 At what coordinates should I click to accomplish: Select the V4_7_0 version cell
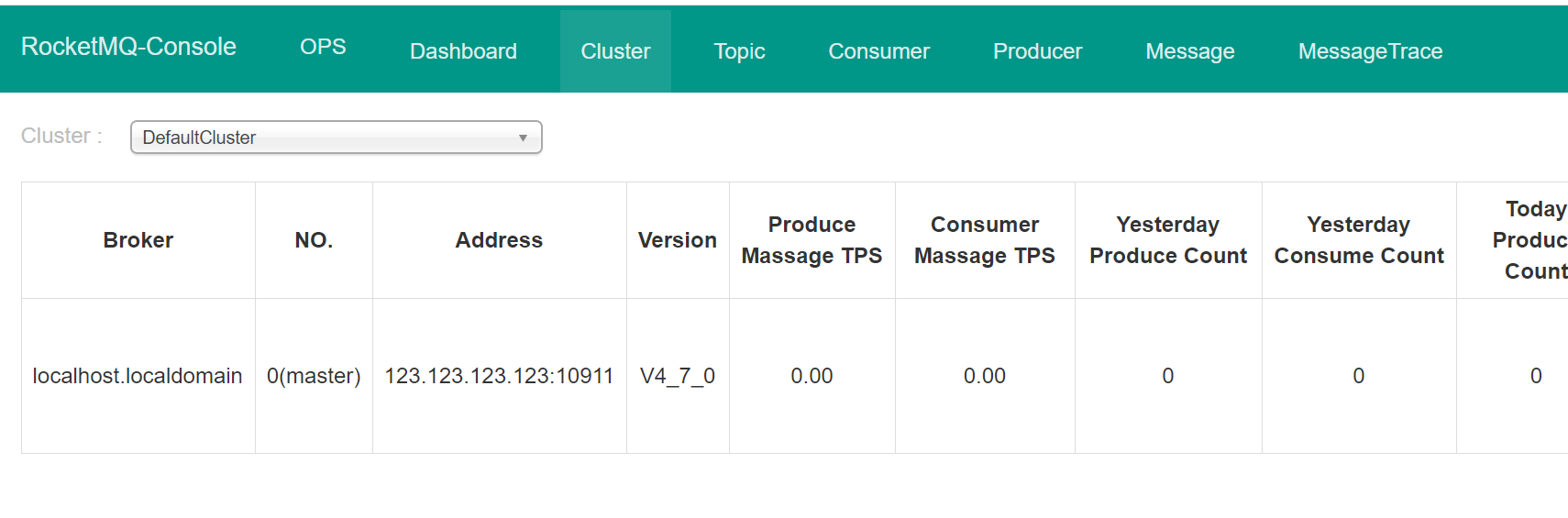tap(678, 376)
